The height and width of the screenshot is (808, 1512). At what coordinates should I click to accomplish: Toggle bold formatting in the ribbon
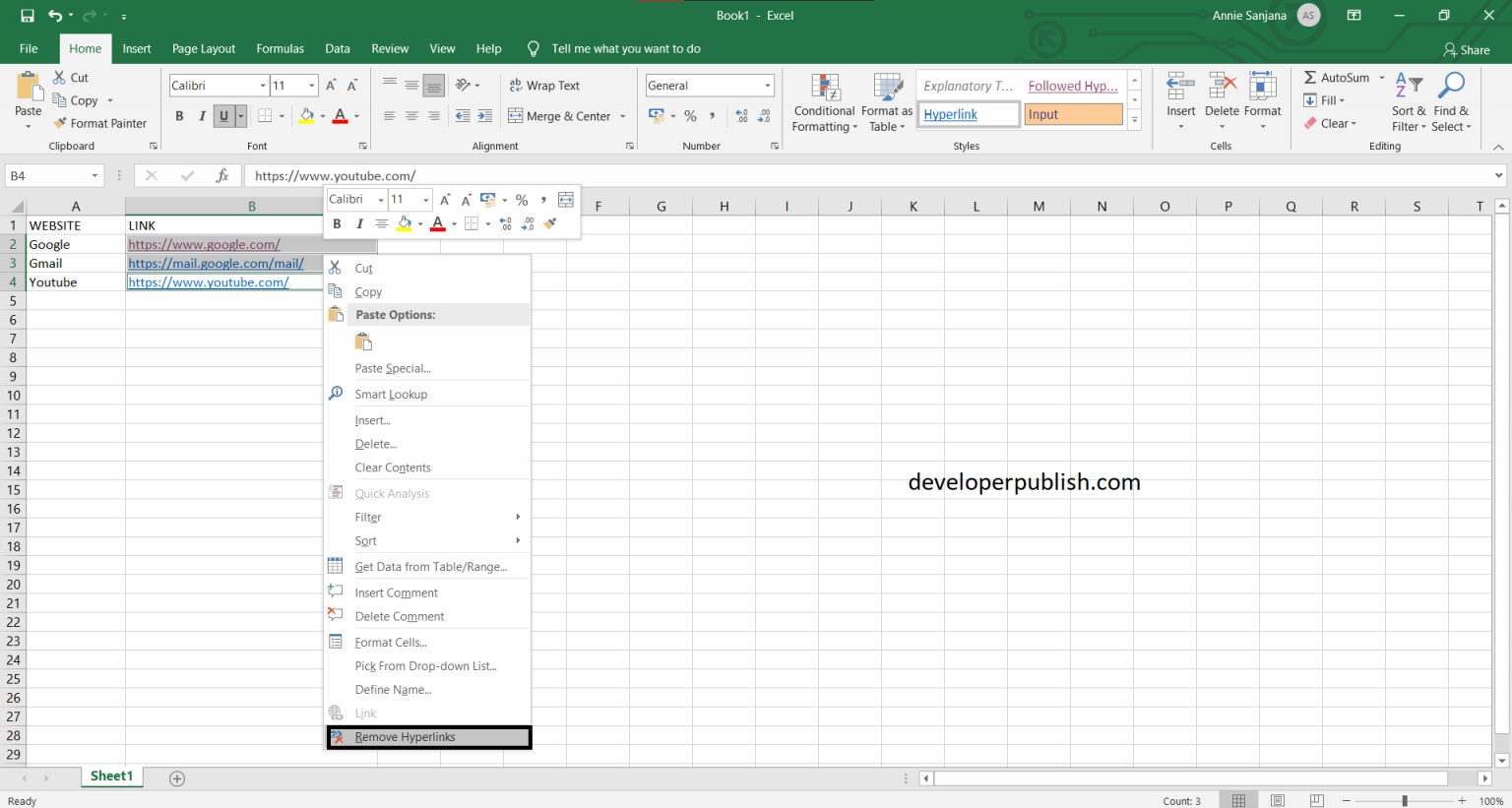pyautogui.click(x=179, y=115)
